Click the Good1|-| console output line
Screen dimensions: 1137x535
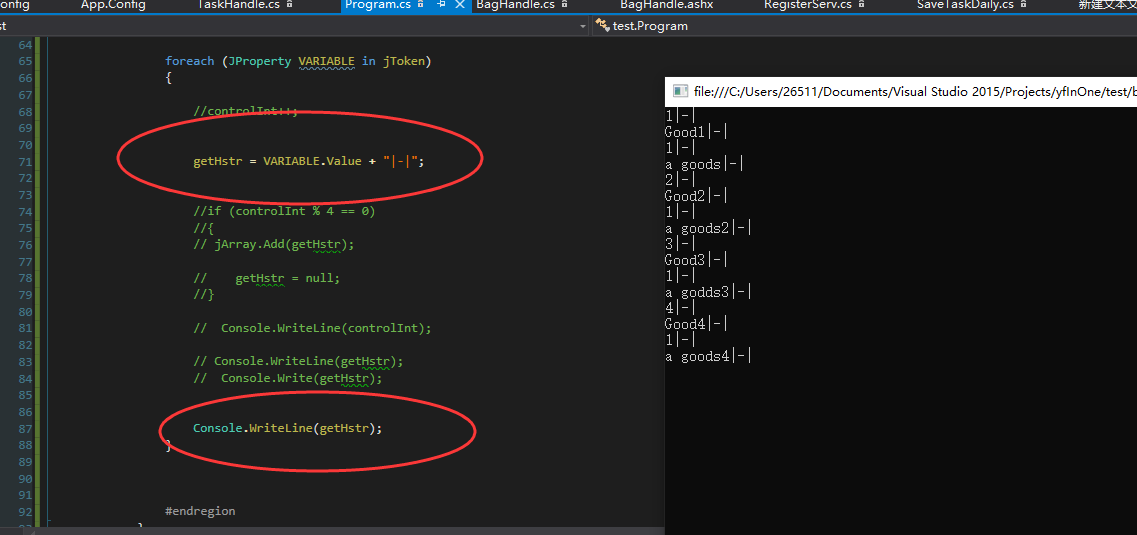coord(696,132)
